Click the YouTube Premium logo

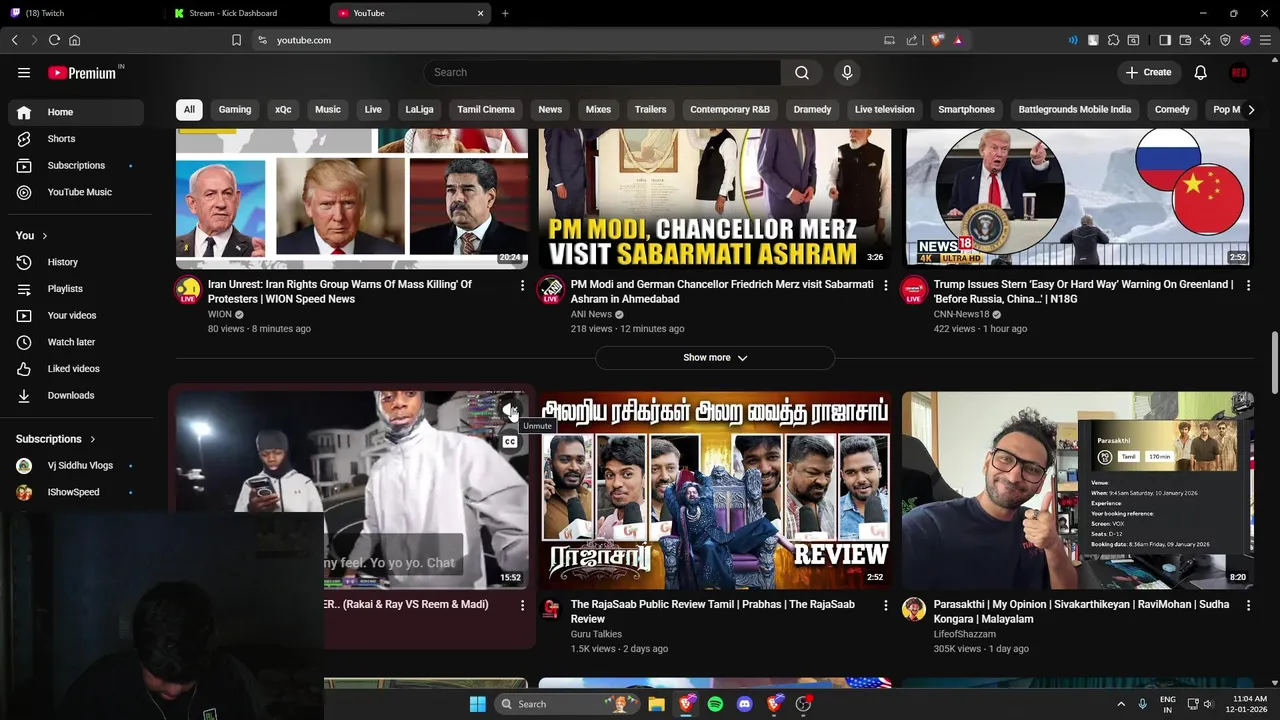point(82,73)
